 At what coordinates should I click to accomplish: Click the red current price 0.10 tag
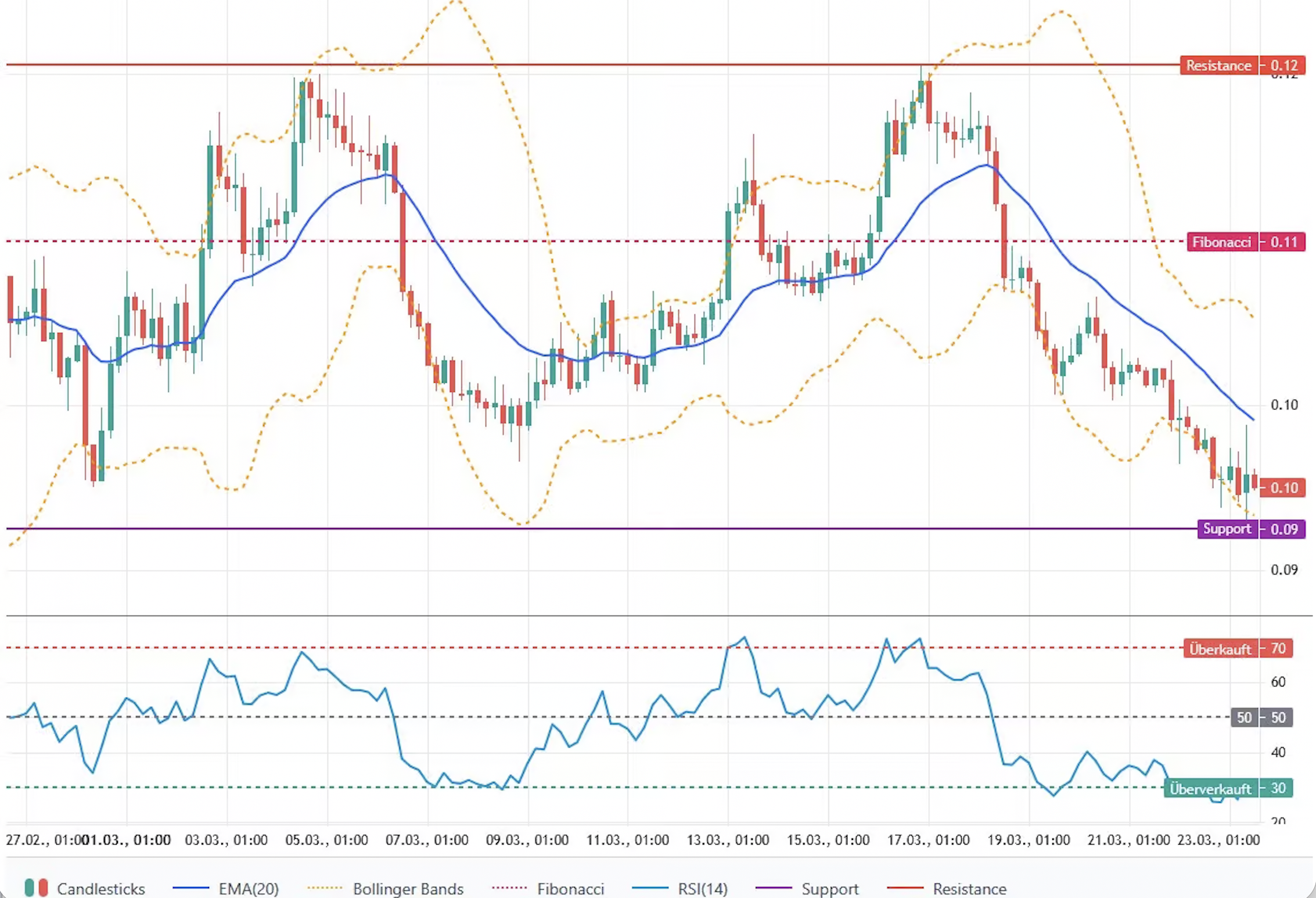1283,487
